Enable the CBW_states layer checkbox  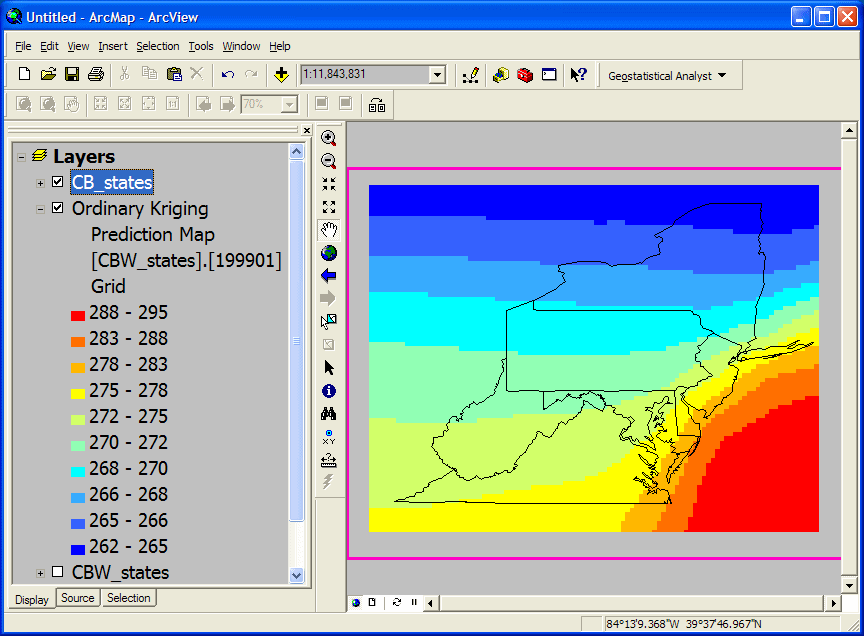click(x=57, y=572)
